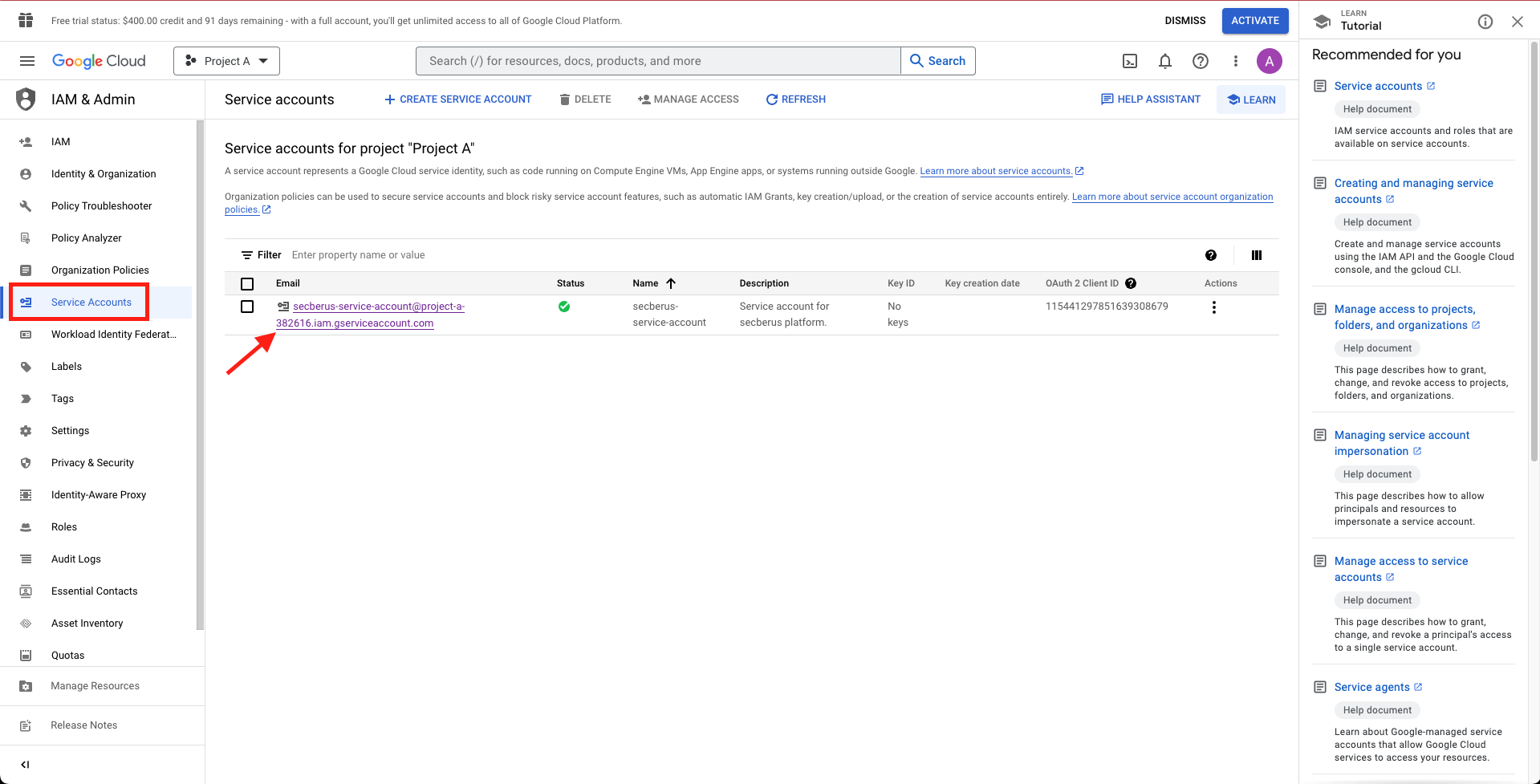This screenshot has width=1540, height=784.
Task: Open the notifications bell
Action: pyautogui.click(x=1165, y=61)
